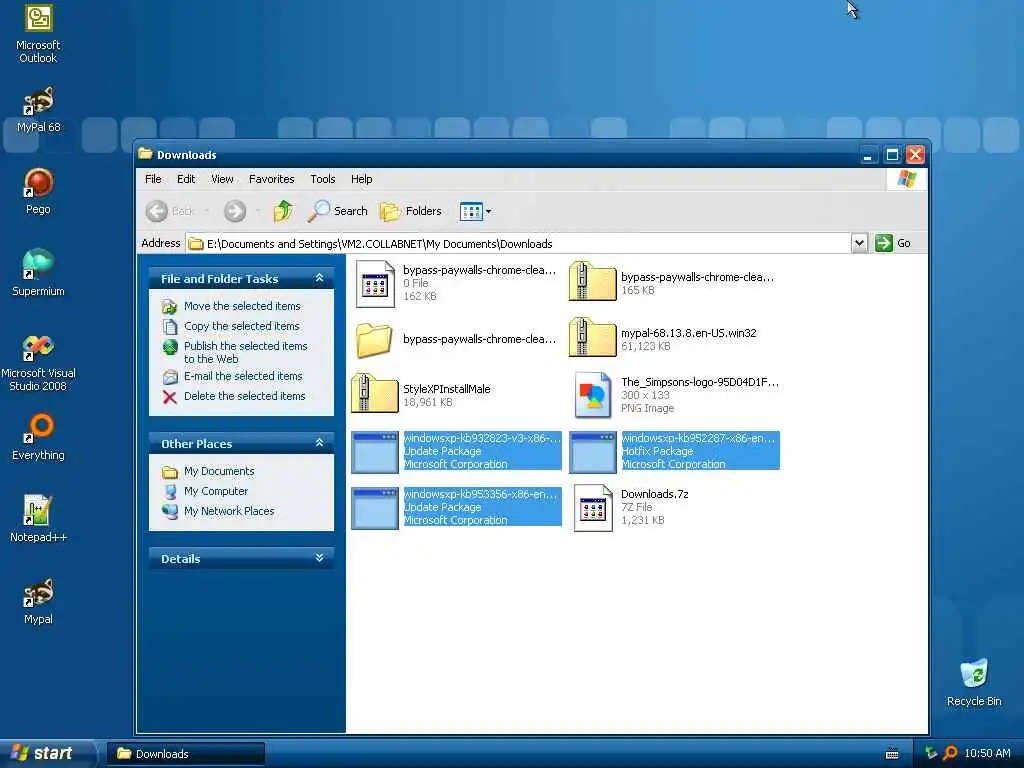Open the address bar dropdown arrow
This screenshot has width=1024, height=768.
click(859, 243)
